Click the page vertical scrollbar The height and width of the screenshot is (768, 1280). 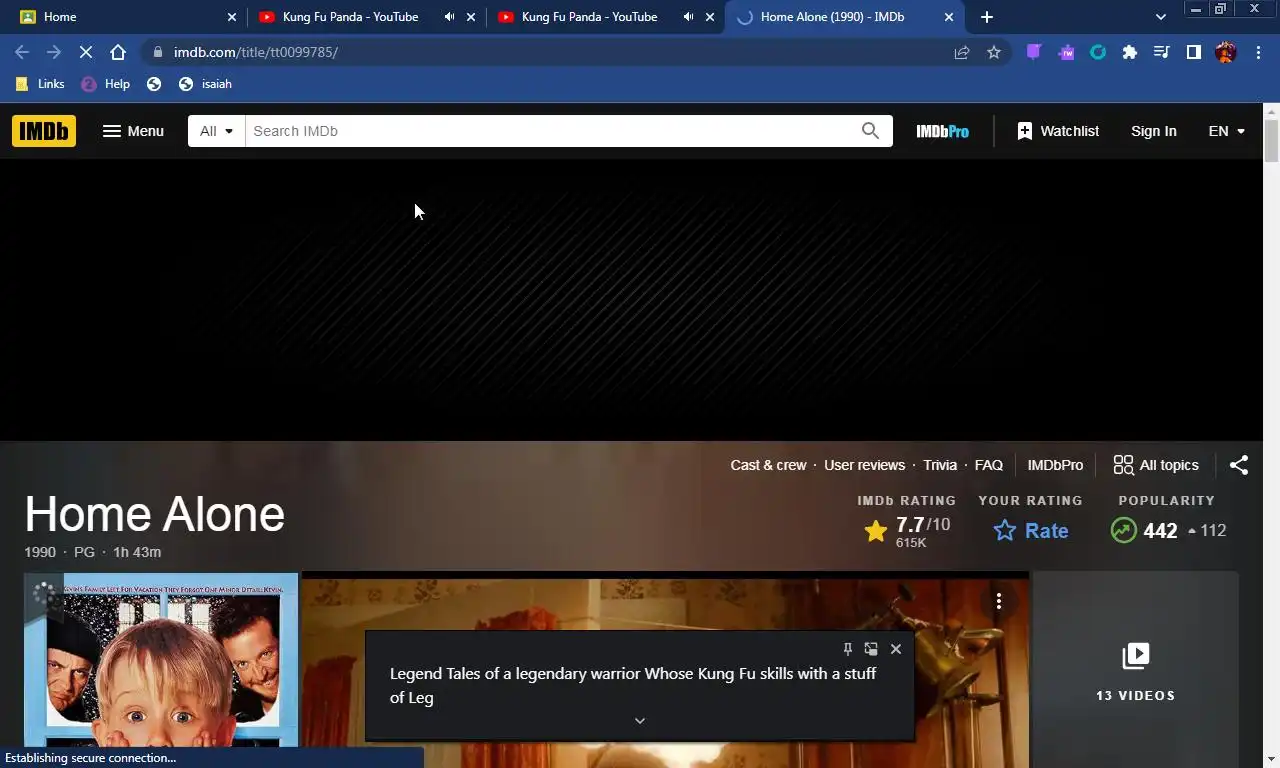point(1271,140)
